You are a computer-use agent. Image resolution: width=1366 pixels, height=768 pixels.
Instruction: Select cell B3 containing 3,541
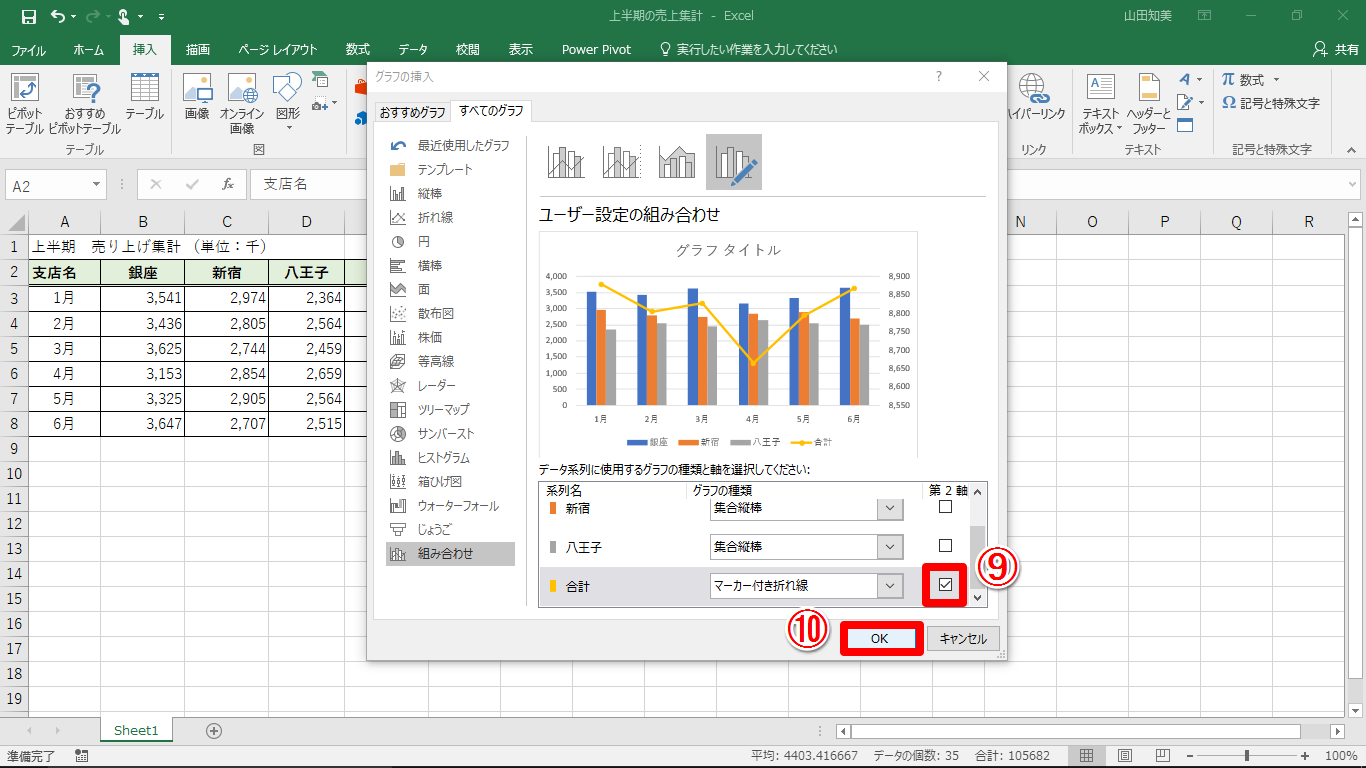[143, 297]
